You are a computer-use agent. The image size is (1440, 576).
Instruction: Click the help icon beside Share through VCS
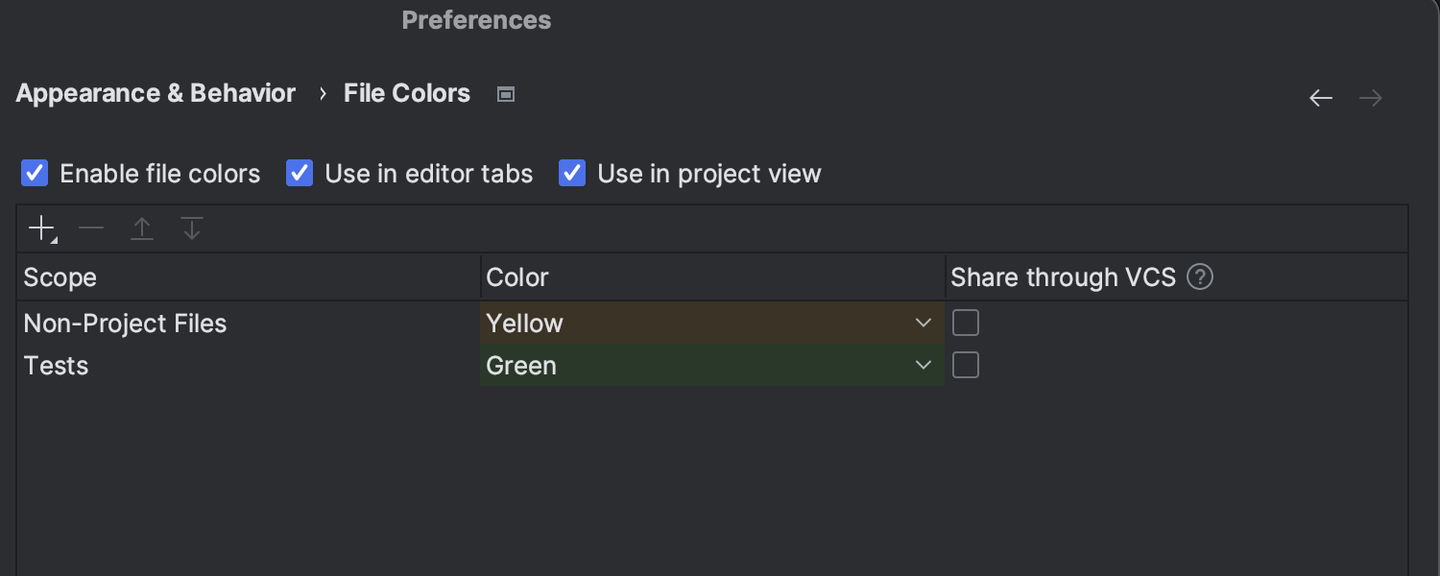tap(1199, 277)
